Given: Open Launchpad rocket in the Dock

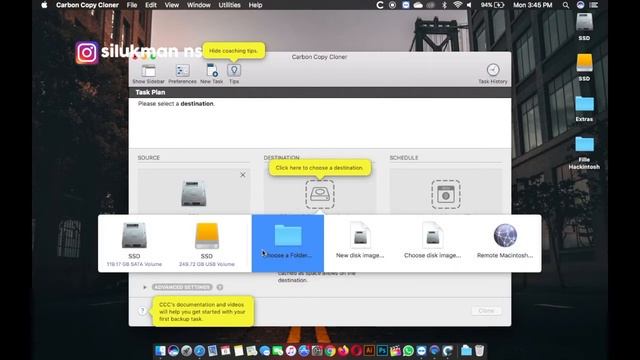Looking at the screenshot, I should [187, 351].
